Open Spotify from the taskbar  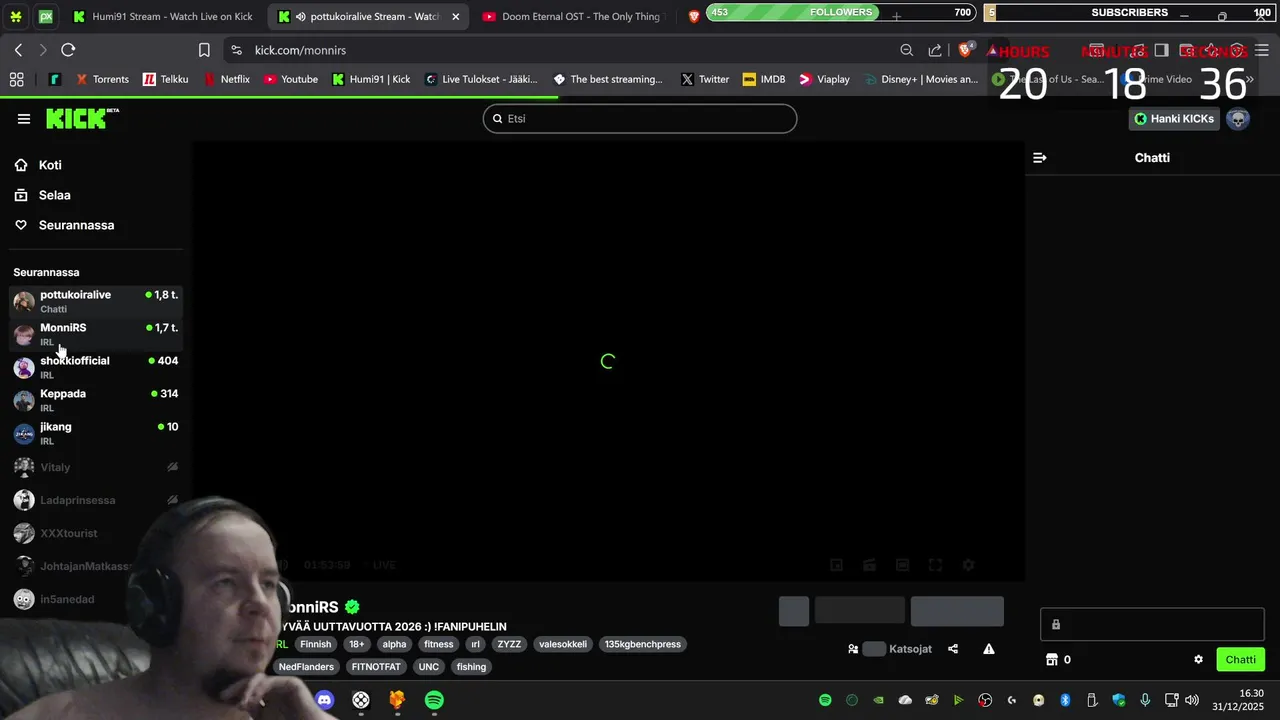point(434,700)
